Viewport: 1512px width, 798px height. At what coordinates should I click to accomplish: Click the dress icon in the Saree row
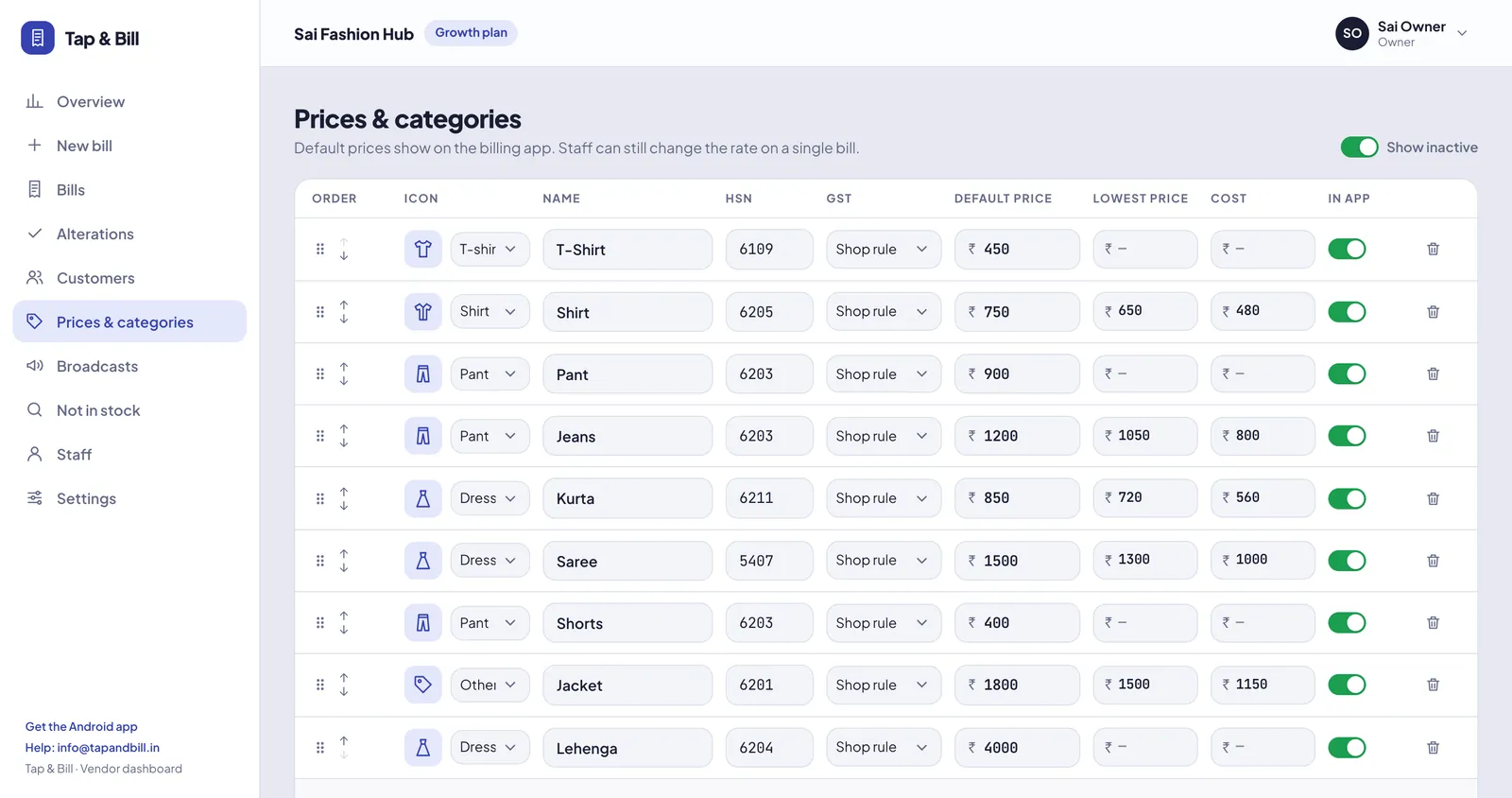tap(422, 561)
